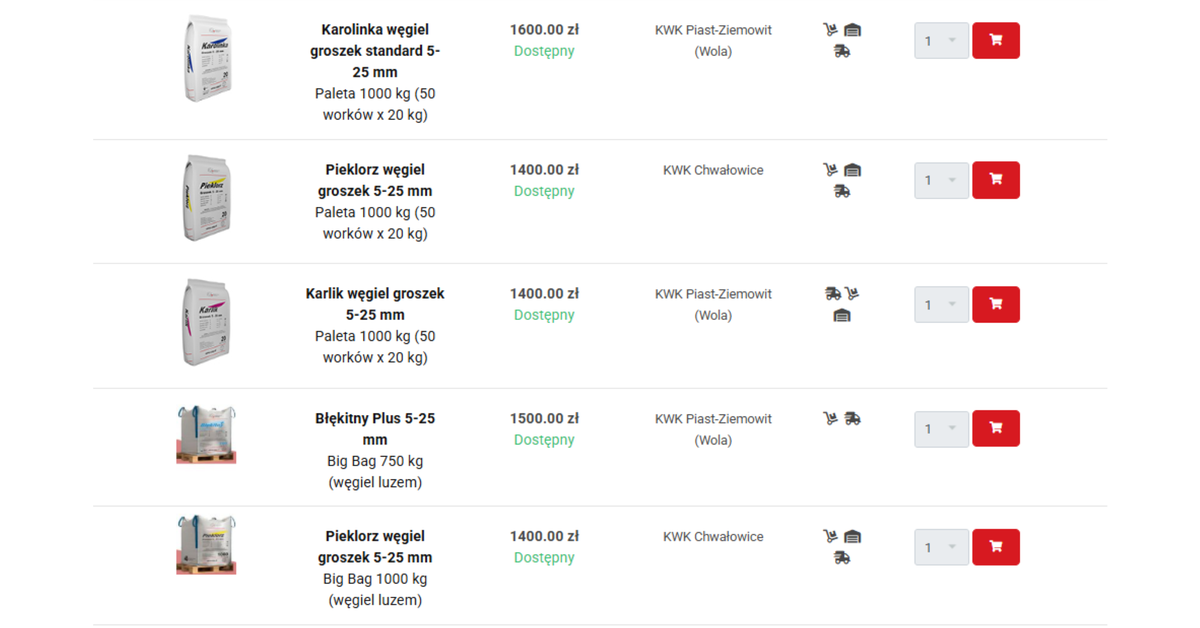Image resolution: width=1200 pixels, height=628 pixels.
Task: Open quantity dropdown for Karolinka coal
Action: pyautogui.click(x=941, y=41)
